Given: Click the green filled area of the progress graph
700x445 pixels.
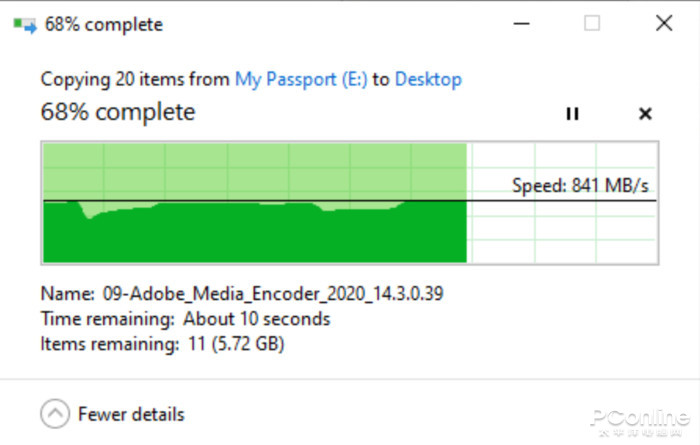Looking at the screenshot, I should (x=250, y=235).
